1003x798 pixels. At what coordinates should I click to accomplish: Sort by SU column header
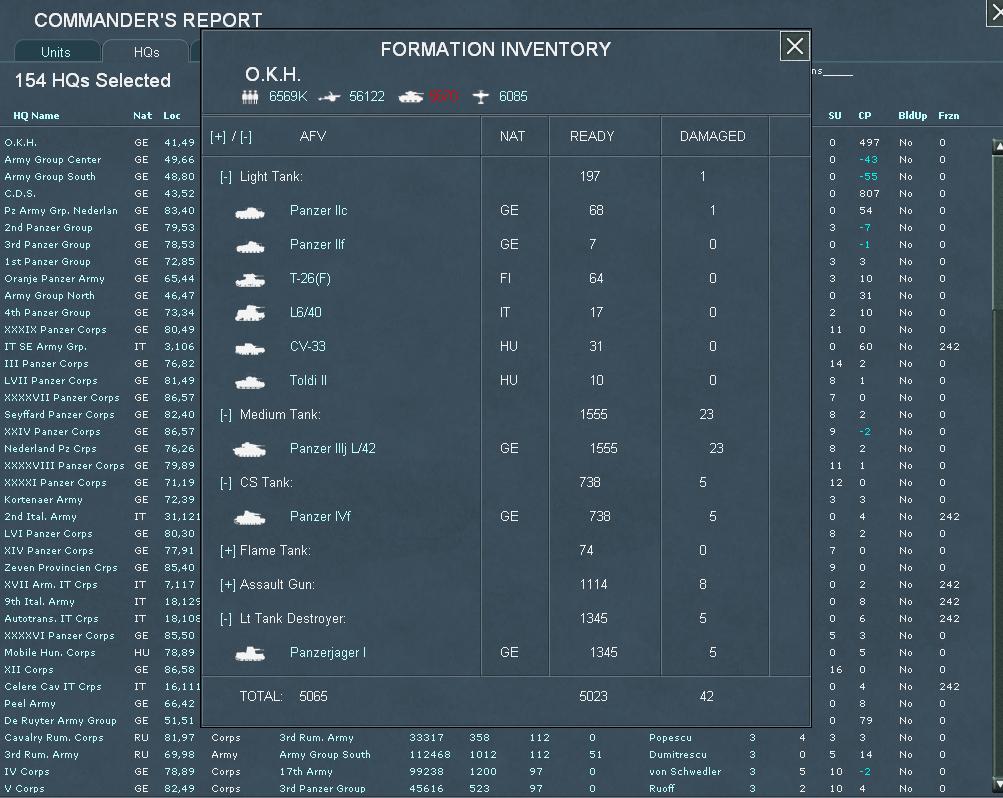coord(835,116)
